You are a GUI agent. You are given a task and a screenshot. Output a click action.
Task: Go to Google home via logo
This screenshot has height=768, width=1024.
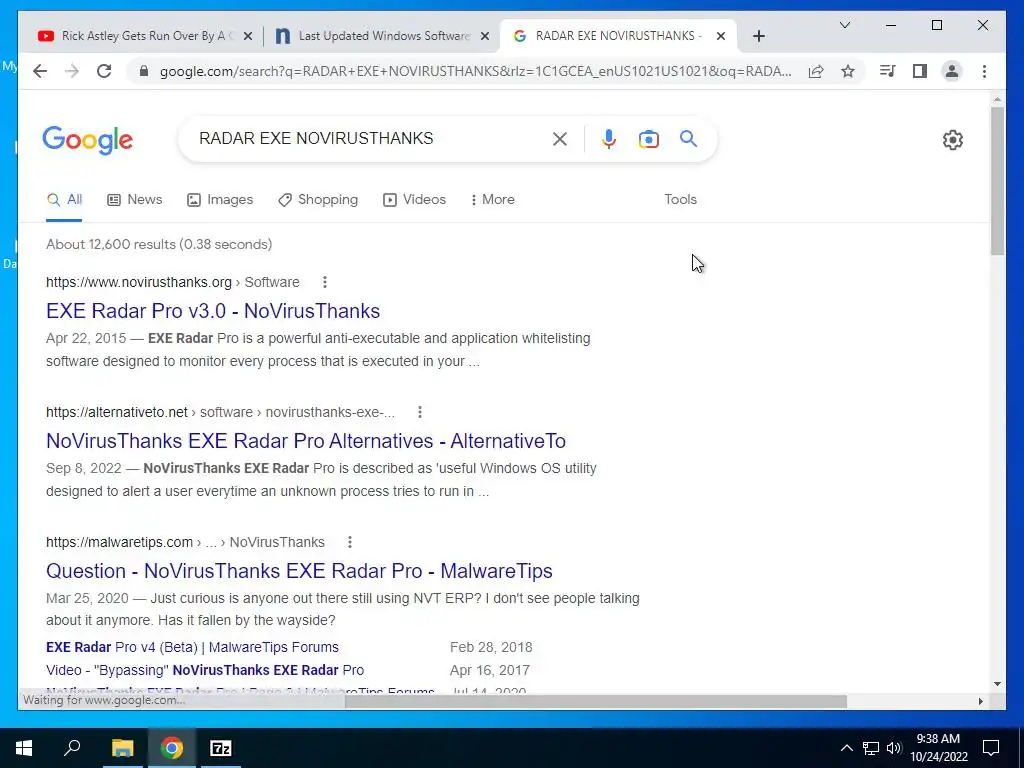tap(88, 140)
